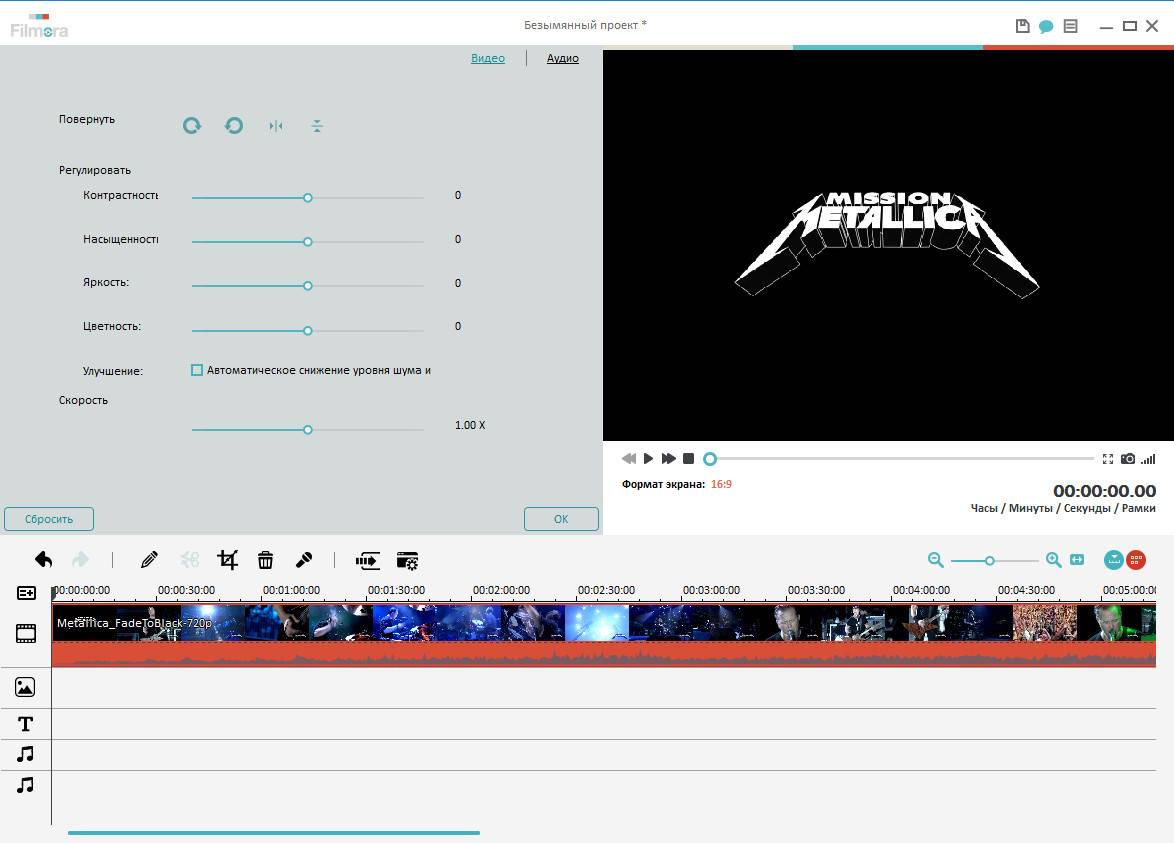
Task: Select the first music track note icon
Action: [x=25, y=754]
